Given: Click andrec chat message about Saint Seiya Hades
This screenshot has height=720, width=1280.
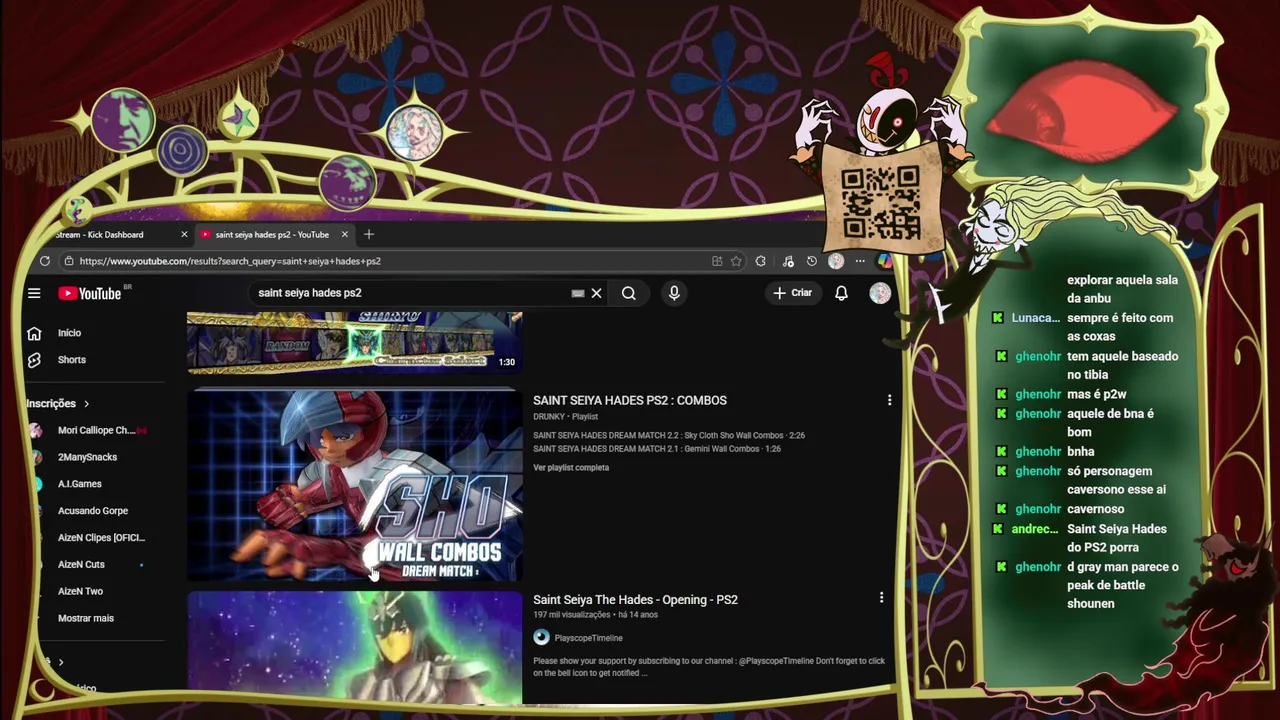Looking at the screenshot, I should pyautogui.click(x=1117, y=538).
